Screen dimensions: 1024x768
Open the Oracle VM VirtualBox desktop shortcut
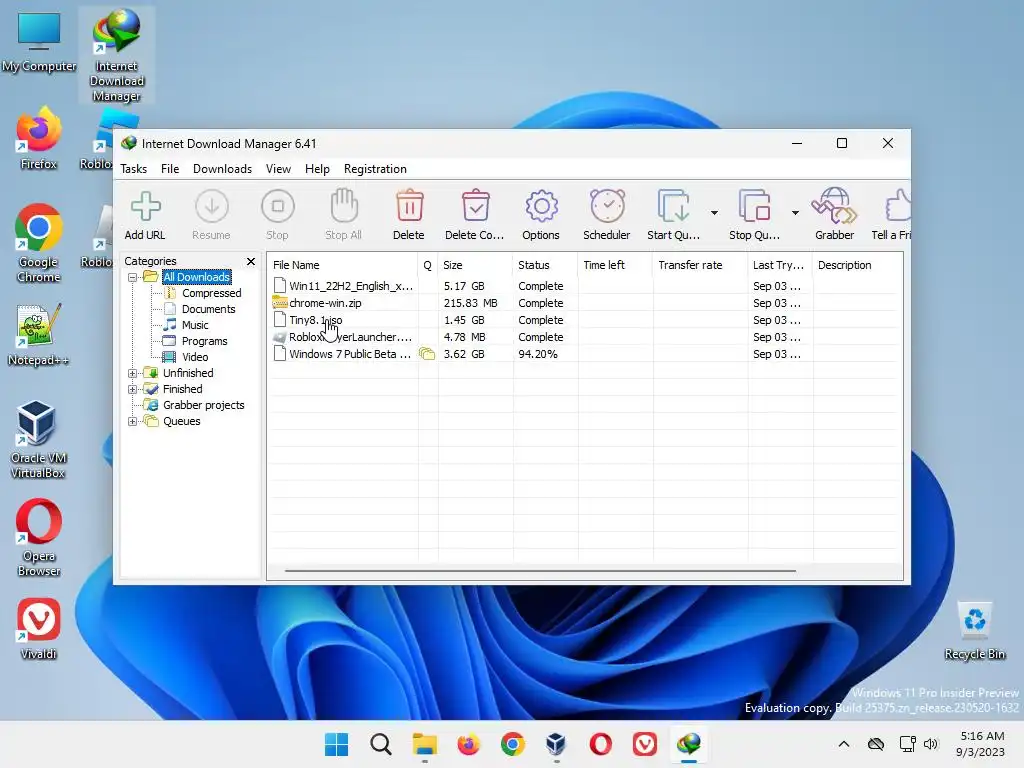coord(39,440)
